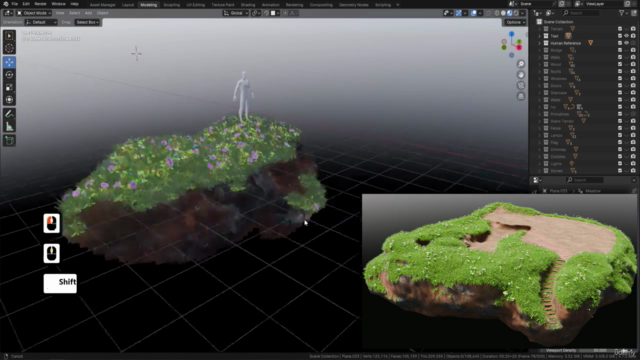Image resolution: width=640 pixels, height=360 pixels.
Task: Add a new workspace with plus button
Action: tap(398, 5)
